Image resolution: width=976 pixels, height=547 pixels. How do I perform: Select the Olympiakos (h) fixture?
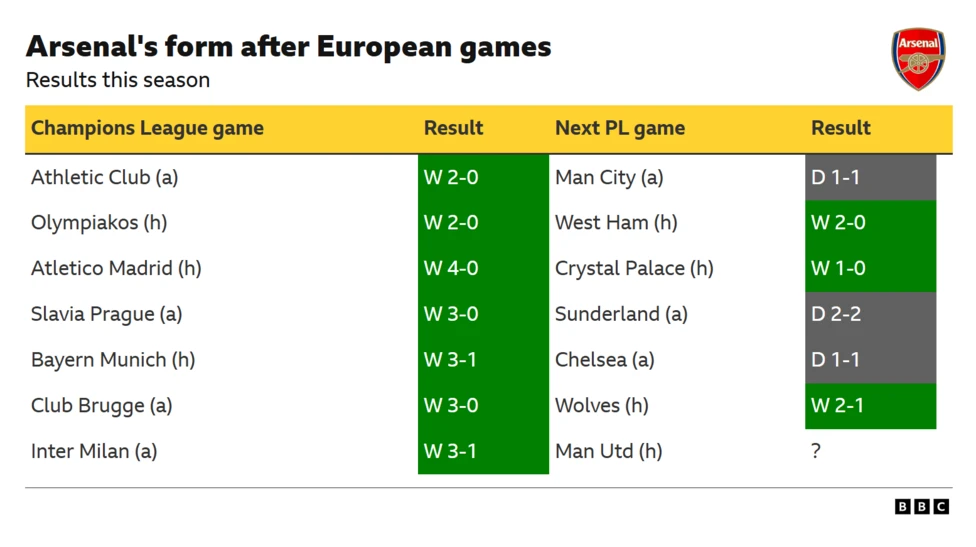click(x=99, y=222)
